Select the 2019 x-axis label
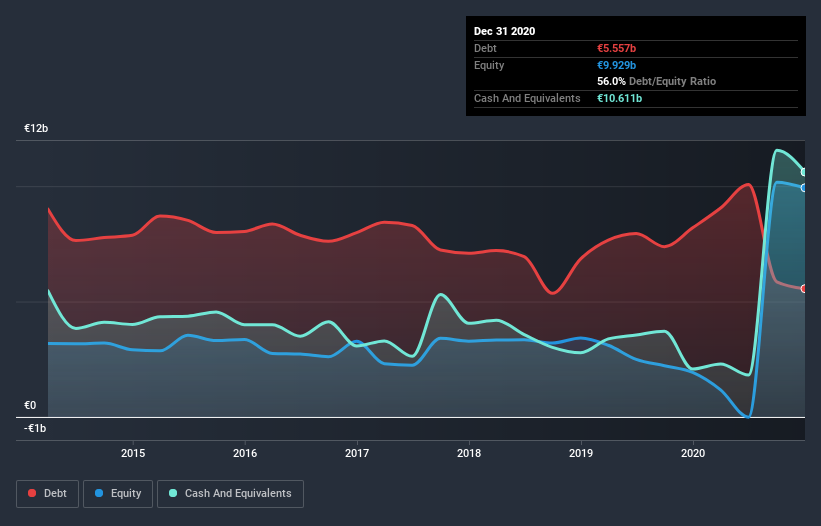 click(x=581, y=453)
